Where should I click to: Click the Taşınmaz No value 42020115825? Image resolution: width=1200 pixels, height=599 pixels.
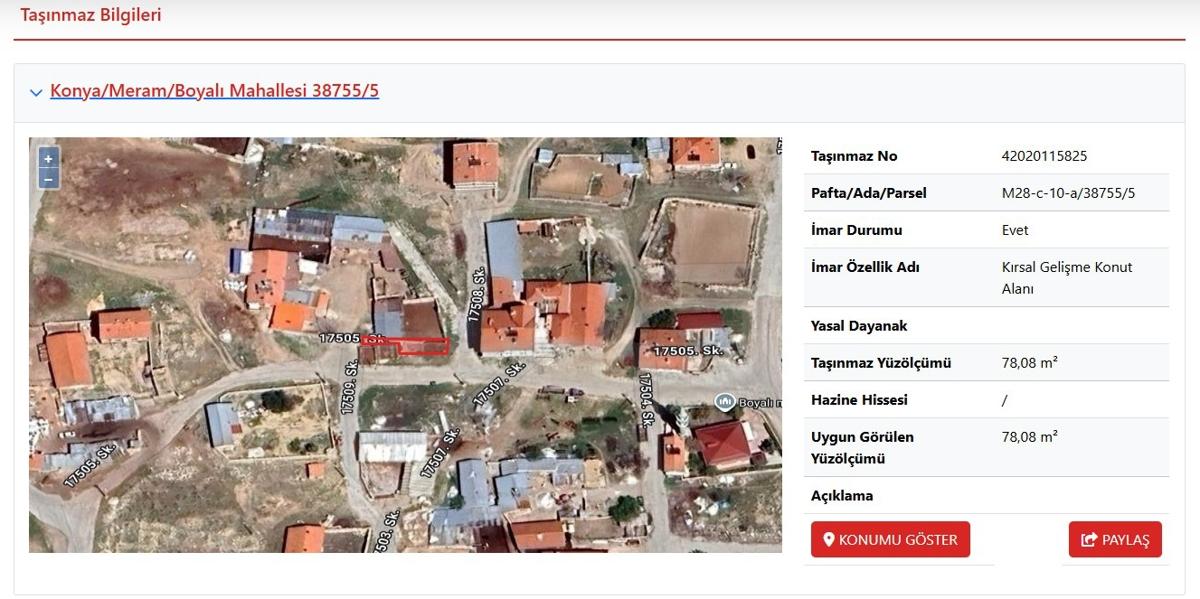point(1044,156)
